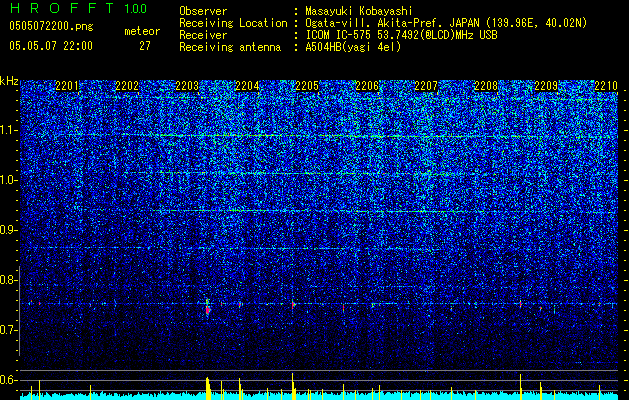Click the 'Receiving Location' field label
The width and height of the screenshot is (629, 400).
pos(233,23)
